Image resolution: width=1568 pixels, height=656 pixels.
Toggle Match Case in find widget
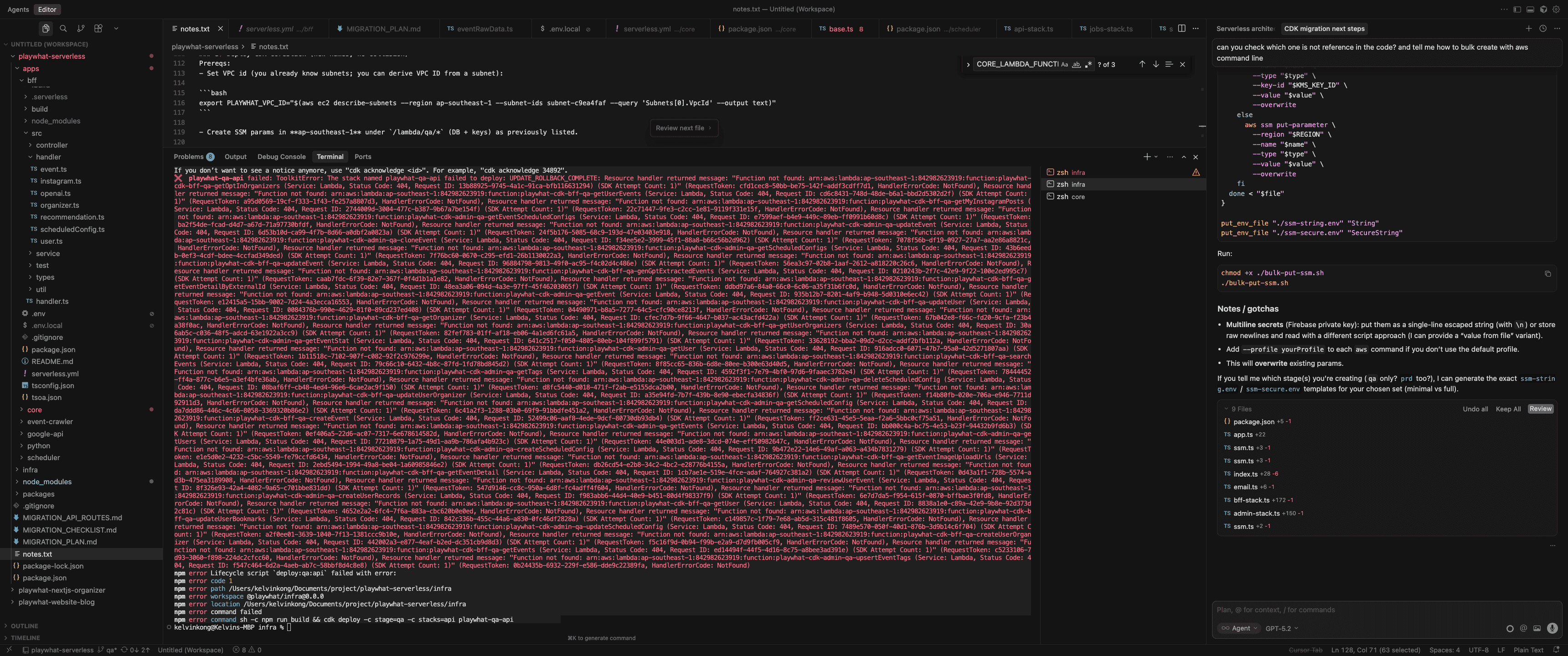pyautogui.click(x=1064, y=65)
